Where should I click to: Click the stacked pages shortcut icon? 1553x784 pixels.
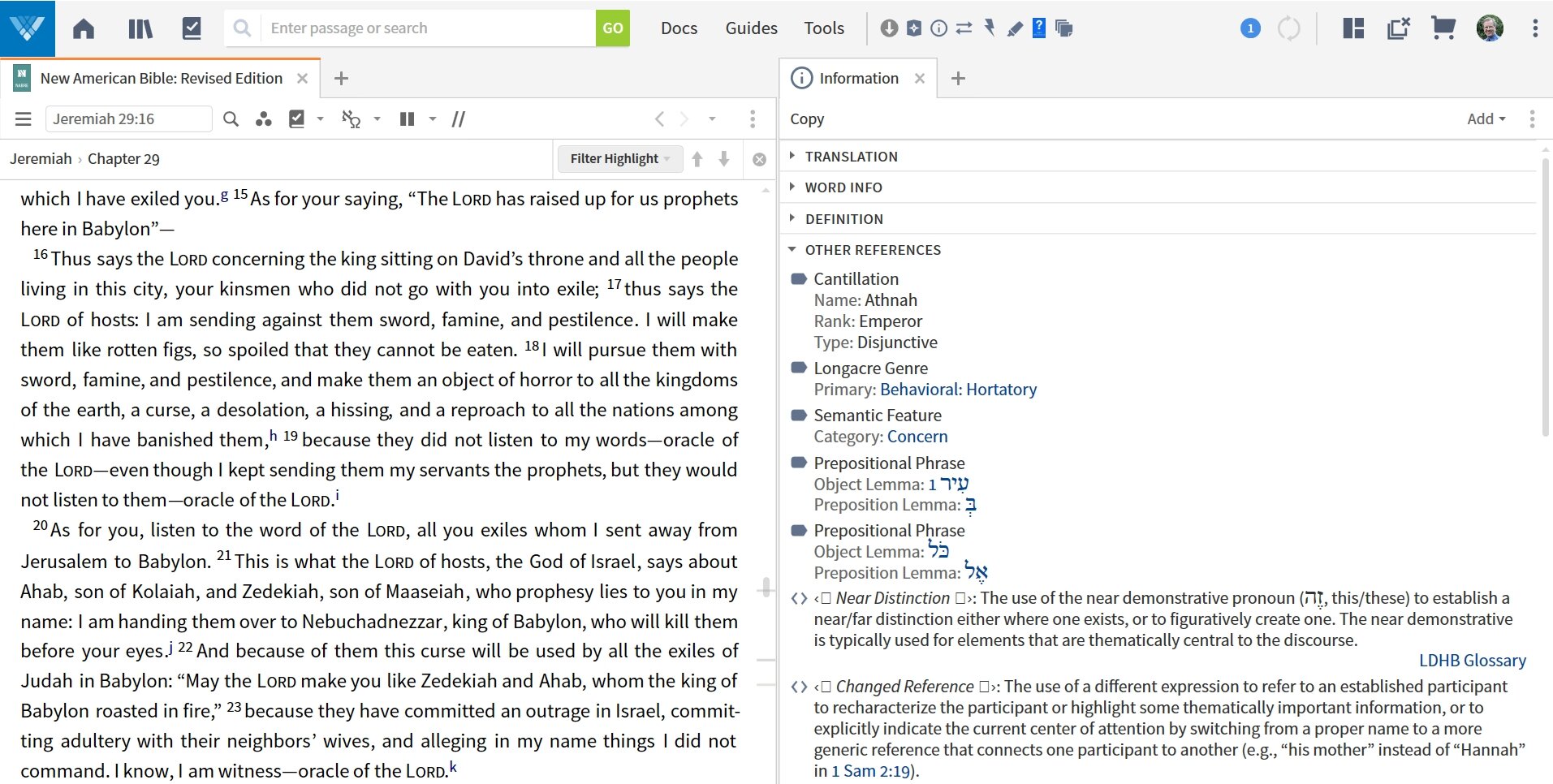point(1064,28)
